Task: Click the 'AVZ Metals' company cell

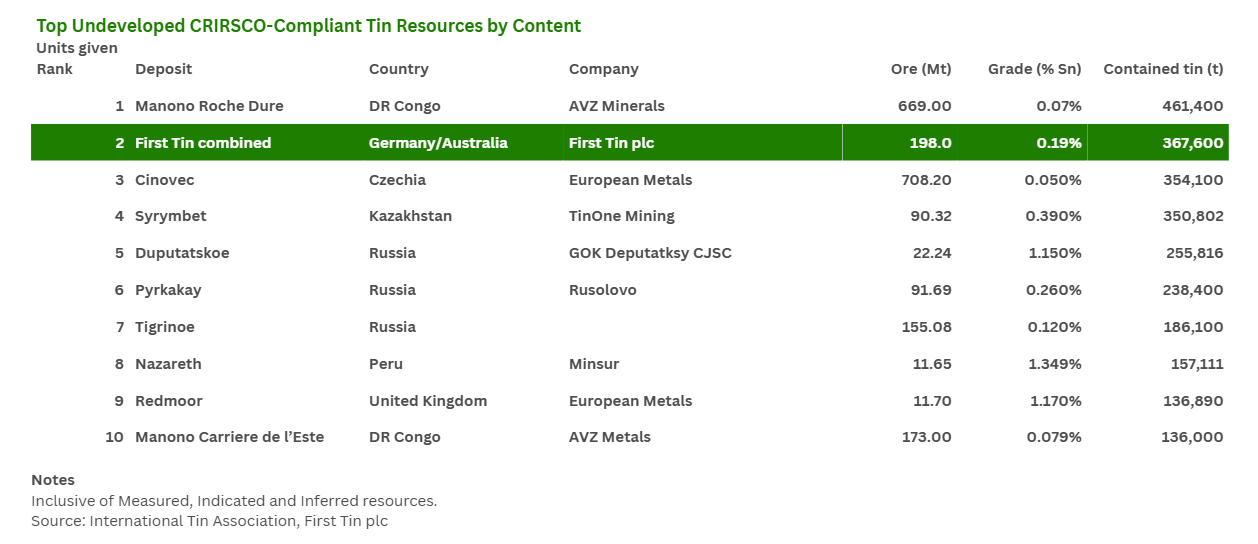Action: coord(610,437)
